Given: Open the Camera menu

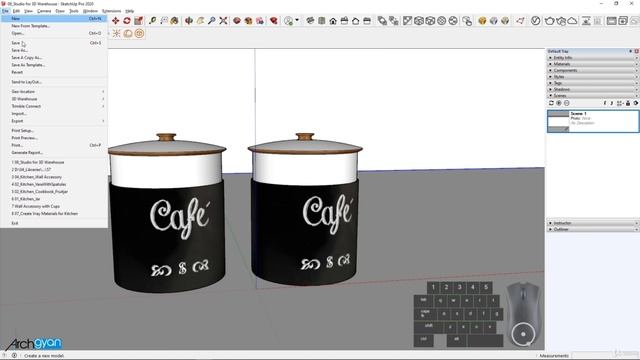Looking at the screenshot, I should click(x=44, y=11).
